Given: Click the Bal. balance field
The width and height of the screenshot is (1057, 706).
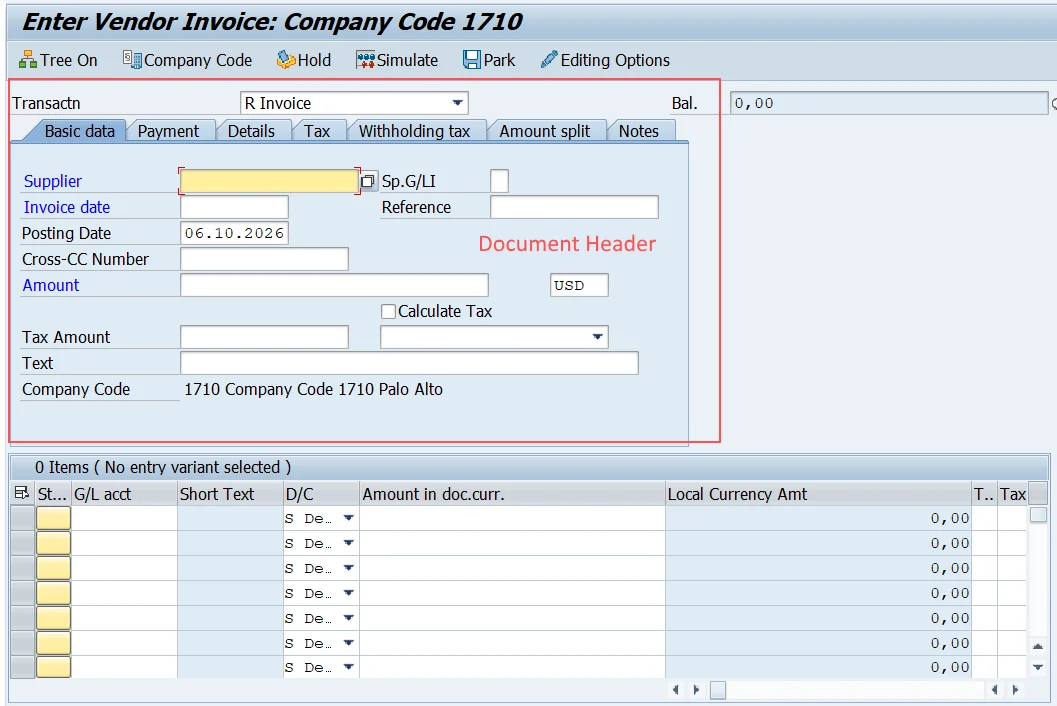Looking at the screenshot, I should 888,103.
